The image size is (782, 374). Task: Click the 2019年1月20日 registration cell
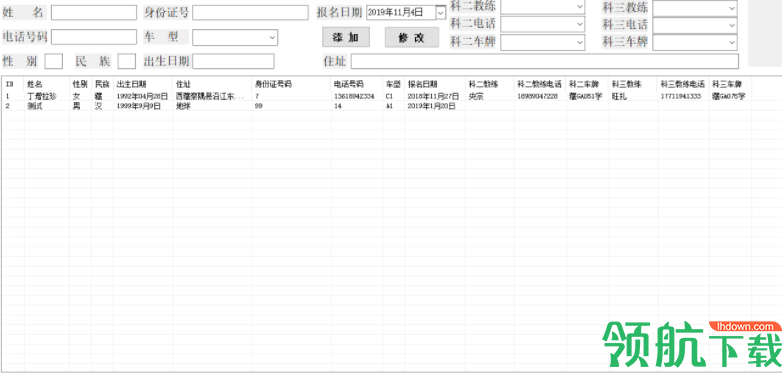coord(431,106)
